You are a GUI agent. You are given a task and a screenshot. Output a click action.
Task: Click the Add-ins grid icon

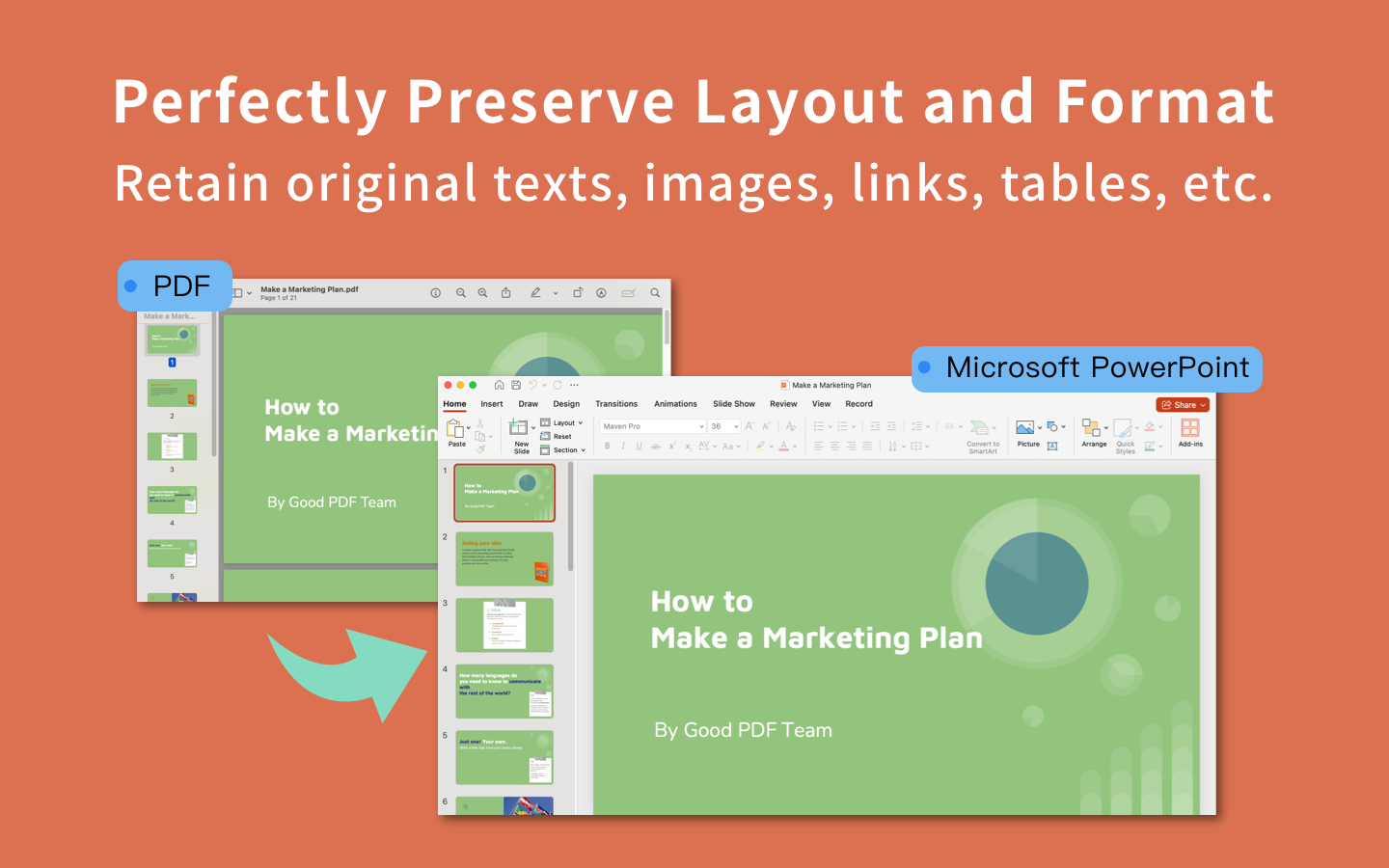click(1190, 427)
